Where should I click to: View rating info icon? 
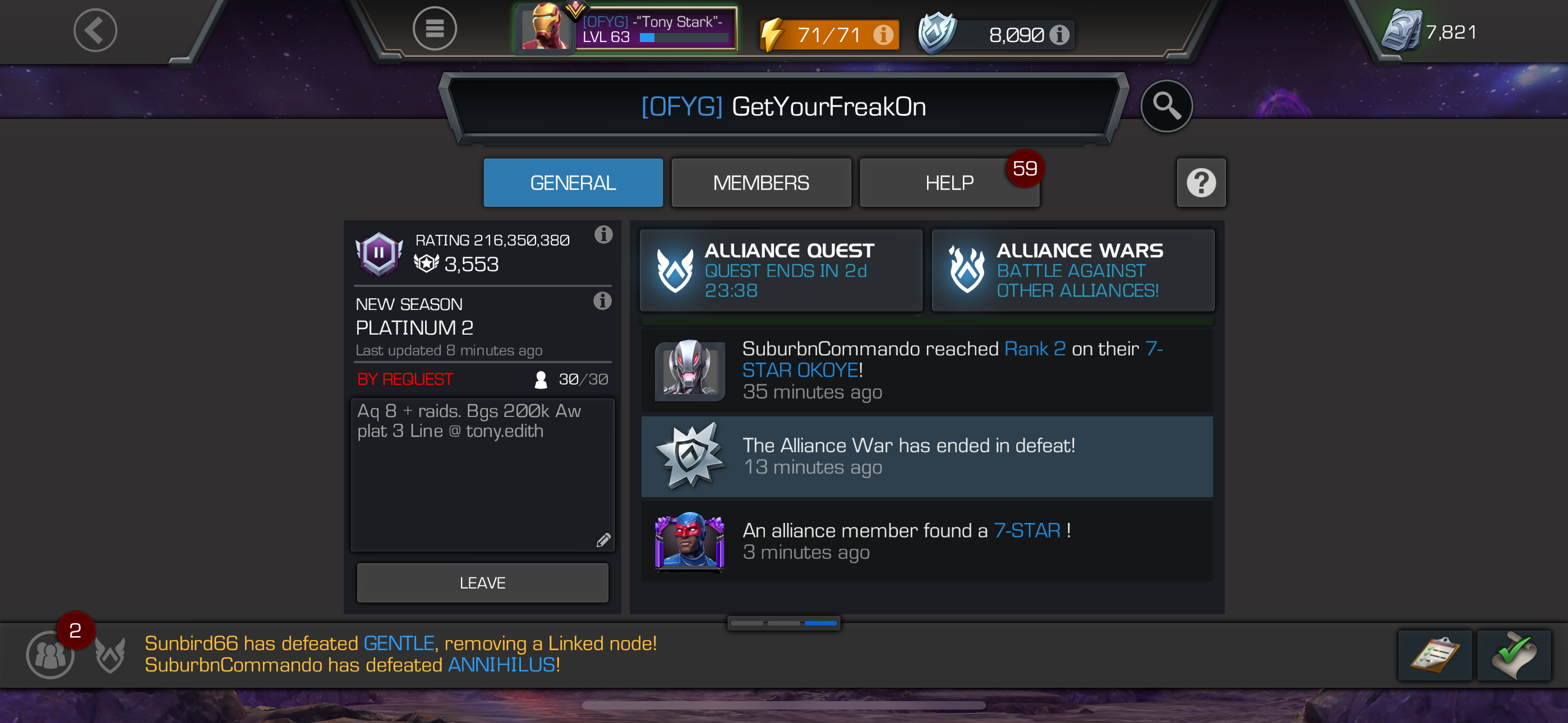tap(603, 234)
